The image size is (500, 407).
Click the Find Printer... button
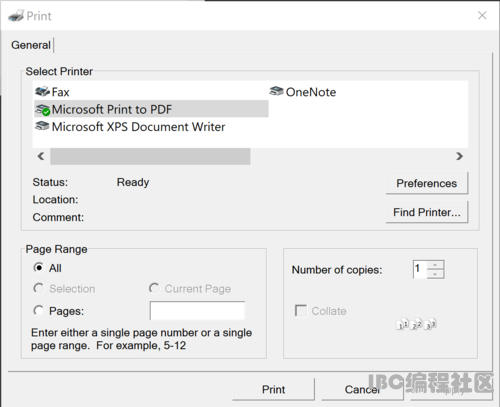tap(427, 212)
